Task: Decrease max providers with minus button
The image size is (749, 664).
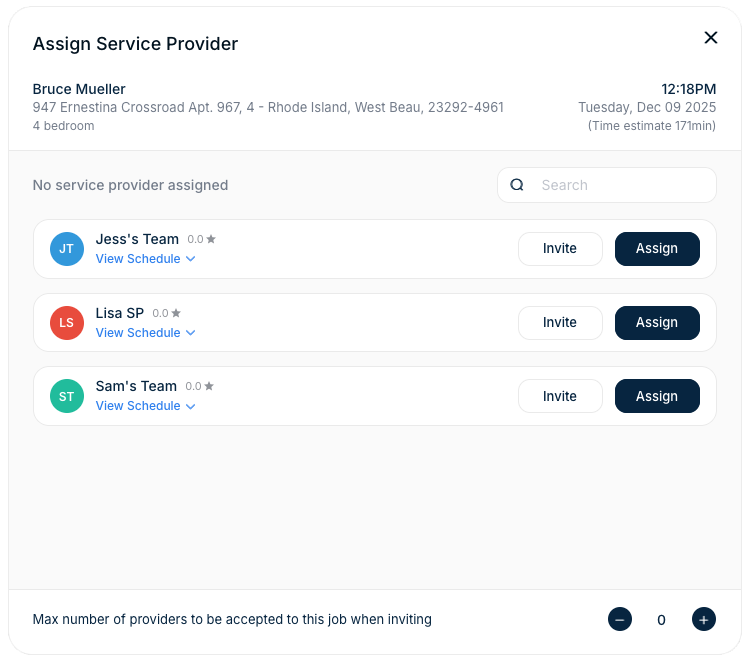Action: pos(620,620)
